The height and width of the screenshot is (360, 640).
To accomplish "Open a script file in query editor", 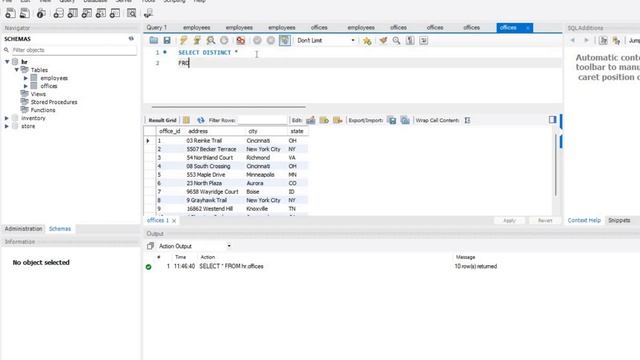I will 153,40.
